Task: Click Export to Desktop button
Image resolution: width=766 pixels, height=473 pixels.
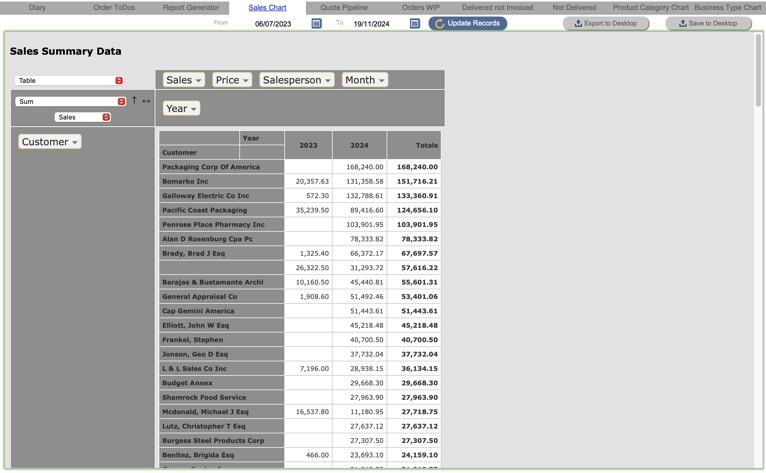Action: (x=605, y=23)
